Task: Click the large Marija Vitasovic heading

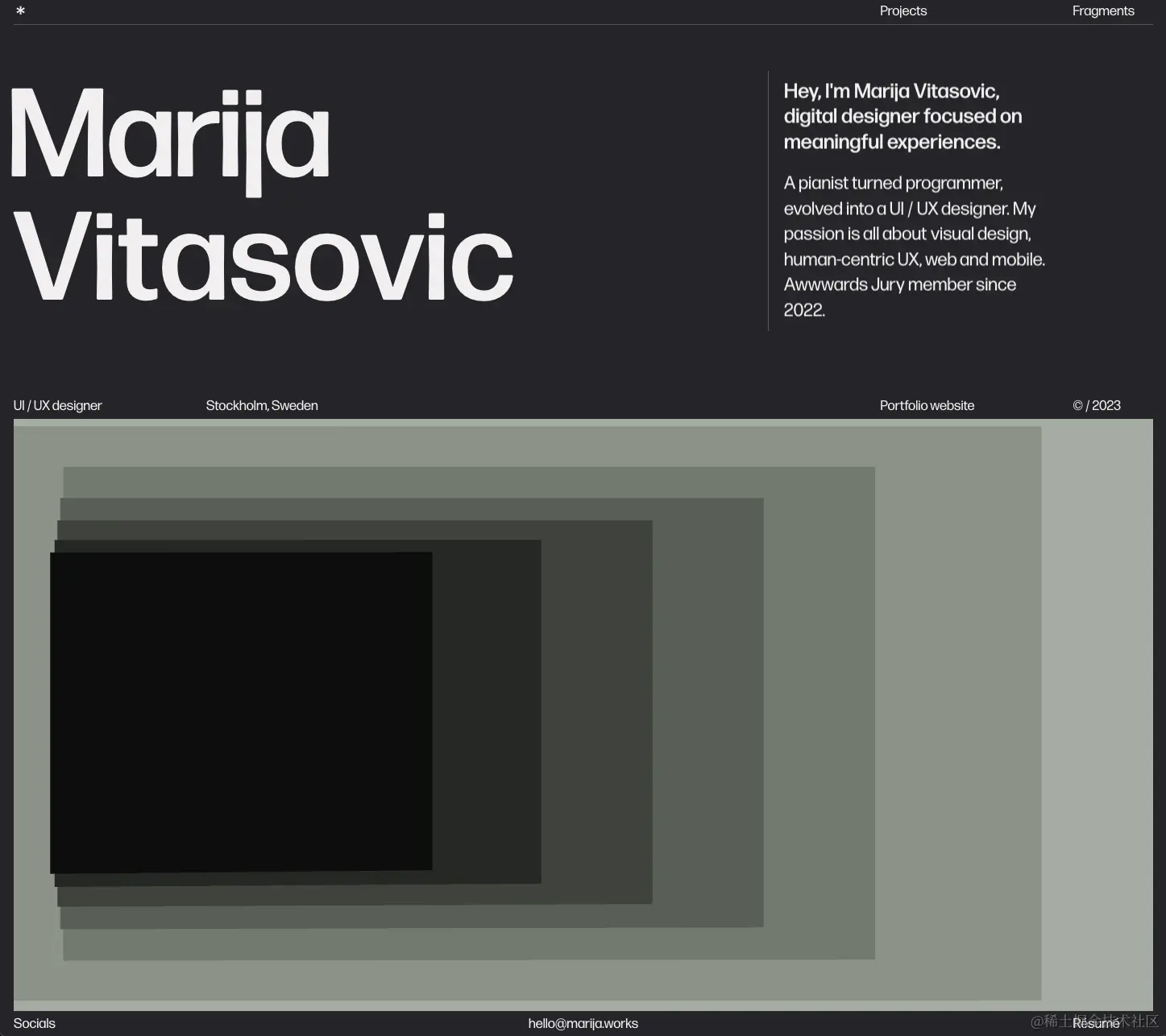Action: (262, 196)
